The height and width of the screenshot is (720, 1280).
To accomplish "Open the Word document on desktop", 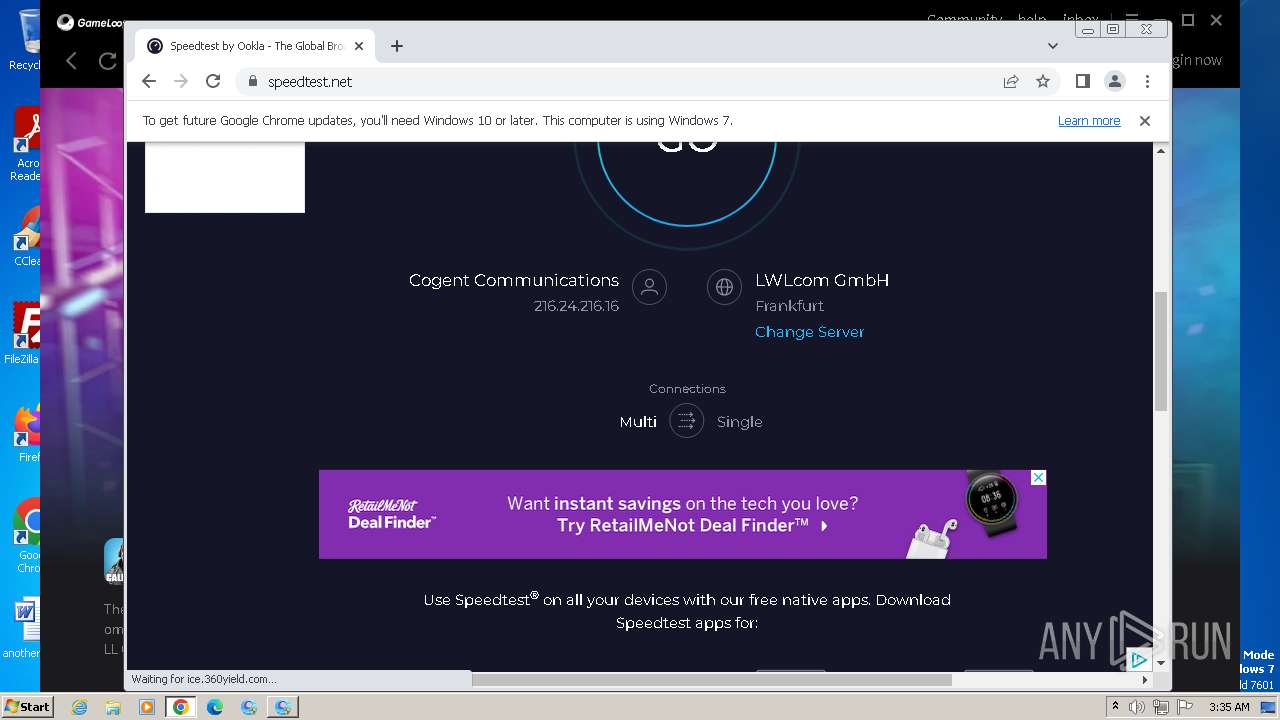I will click(x=23, y=628).
